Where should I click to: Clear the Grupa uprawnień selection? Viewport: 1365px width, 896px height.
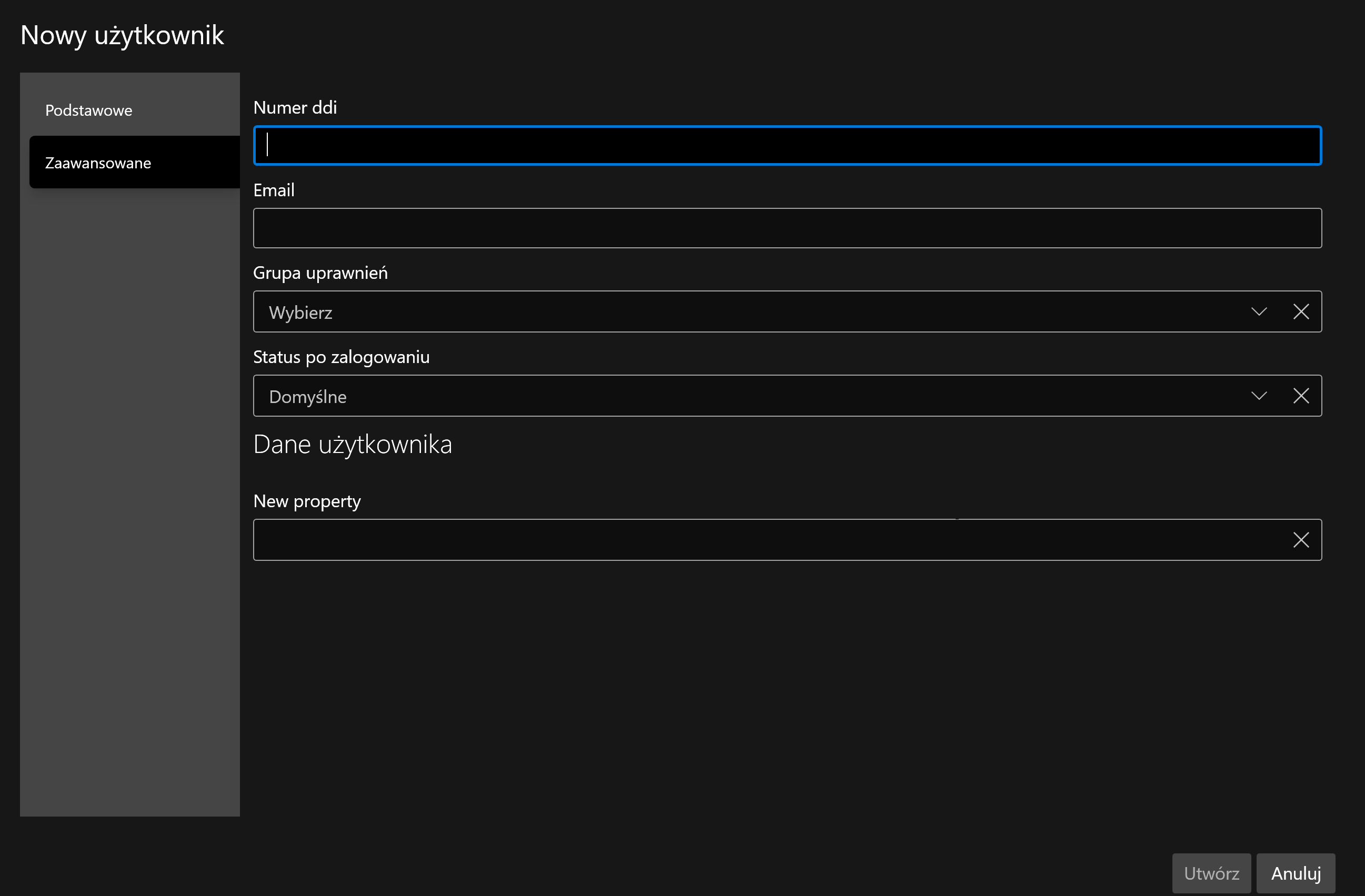click(x=1301, y=312)
